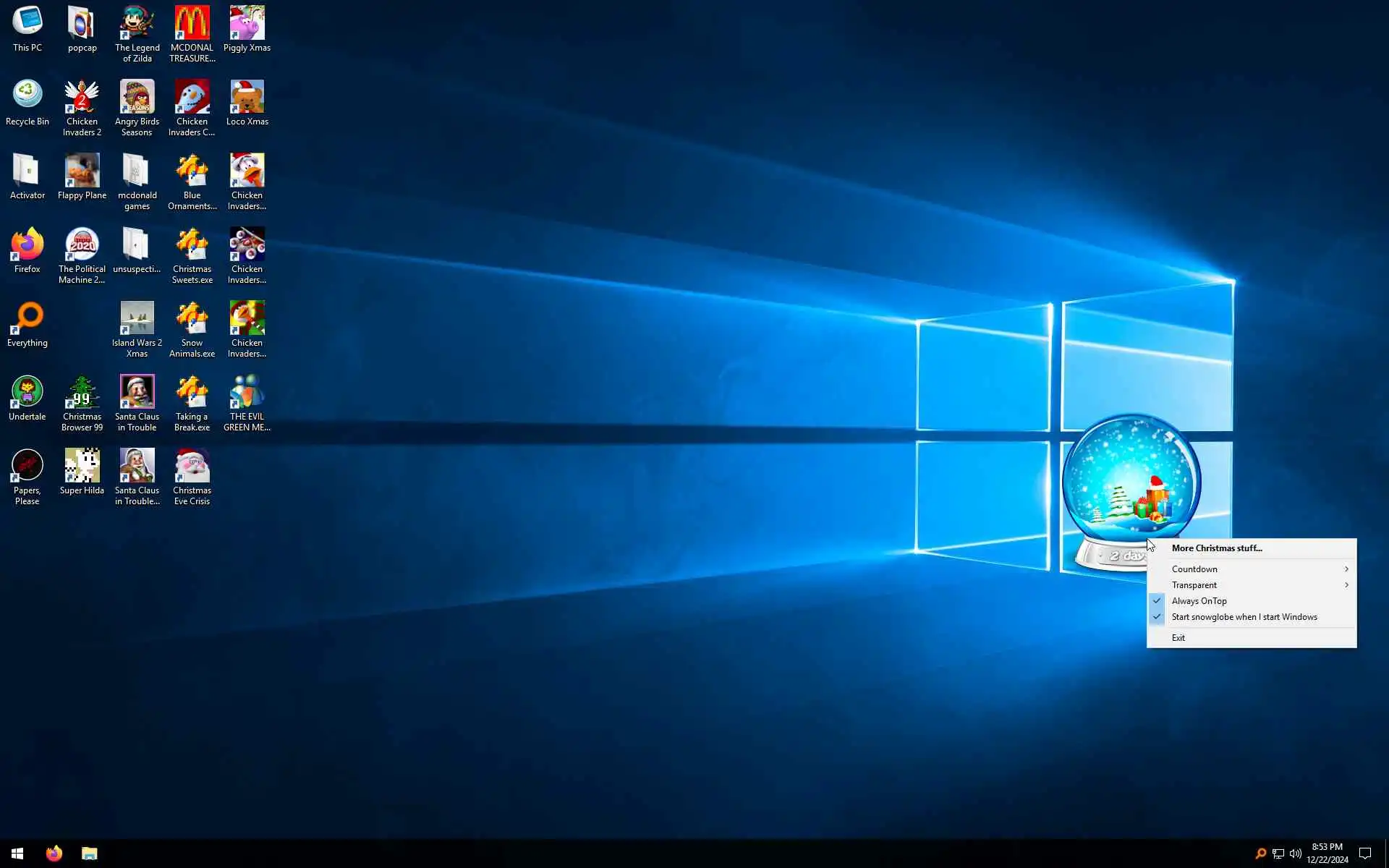Open File Explorer from the taskbar
Image resolution: width=1389 pixels, height=868 pixels.
(x=89, y=854)
